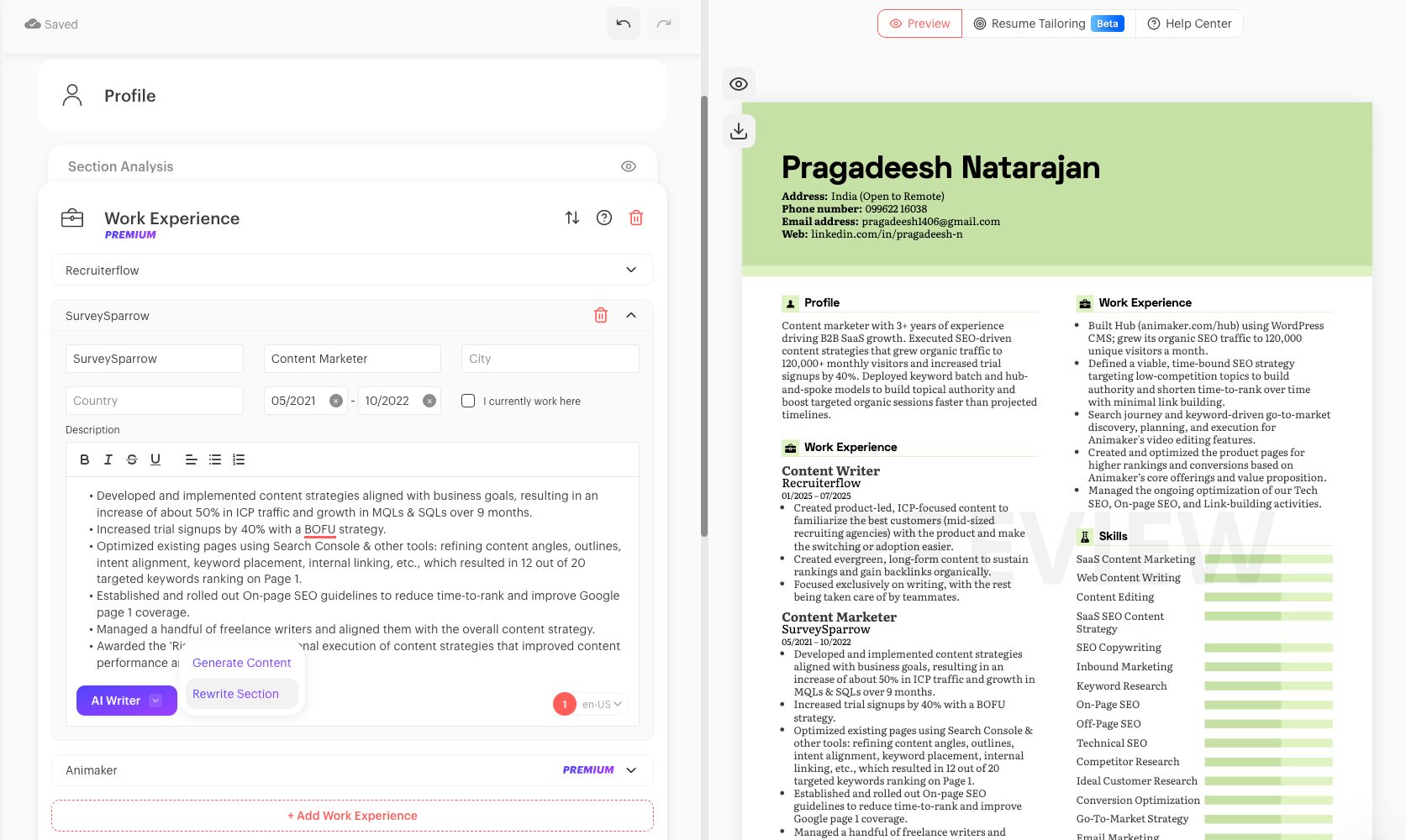Click the Technical SEO skill bar

coord(1268,743)
